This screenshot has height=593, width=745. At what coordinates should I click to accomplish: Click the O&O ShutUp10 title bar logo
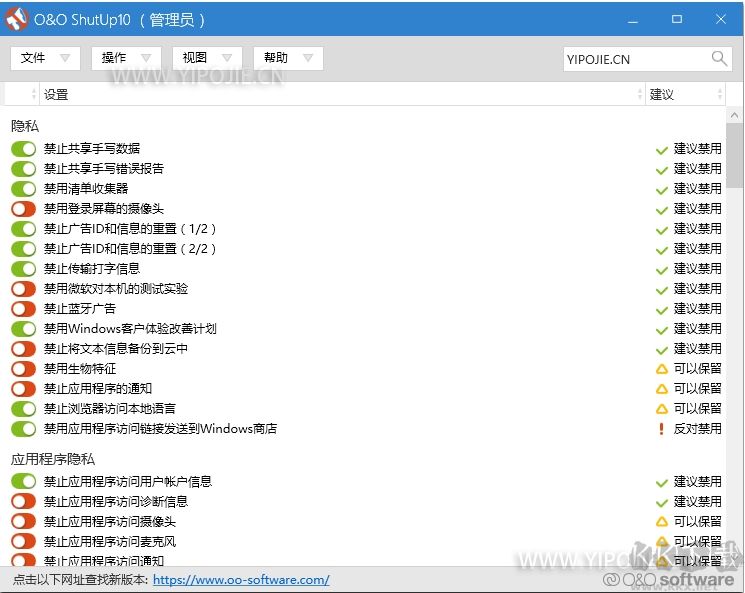[17, 19]
